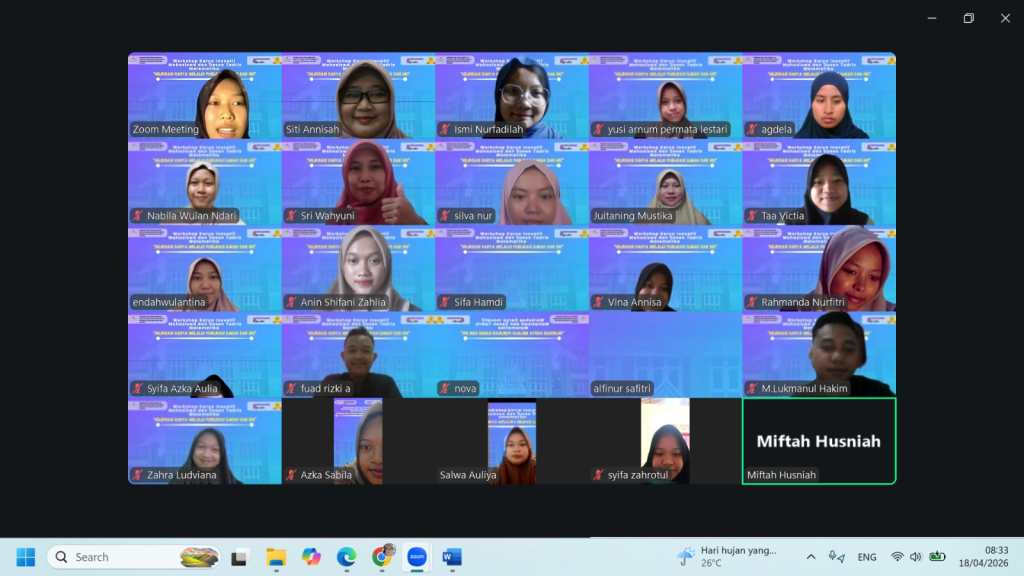The height and width of the screenshot is (576, 1024).
Task: Open Microsoft Word from the taskbar
Action: point(451,557)
